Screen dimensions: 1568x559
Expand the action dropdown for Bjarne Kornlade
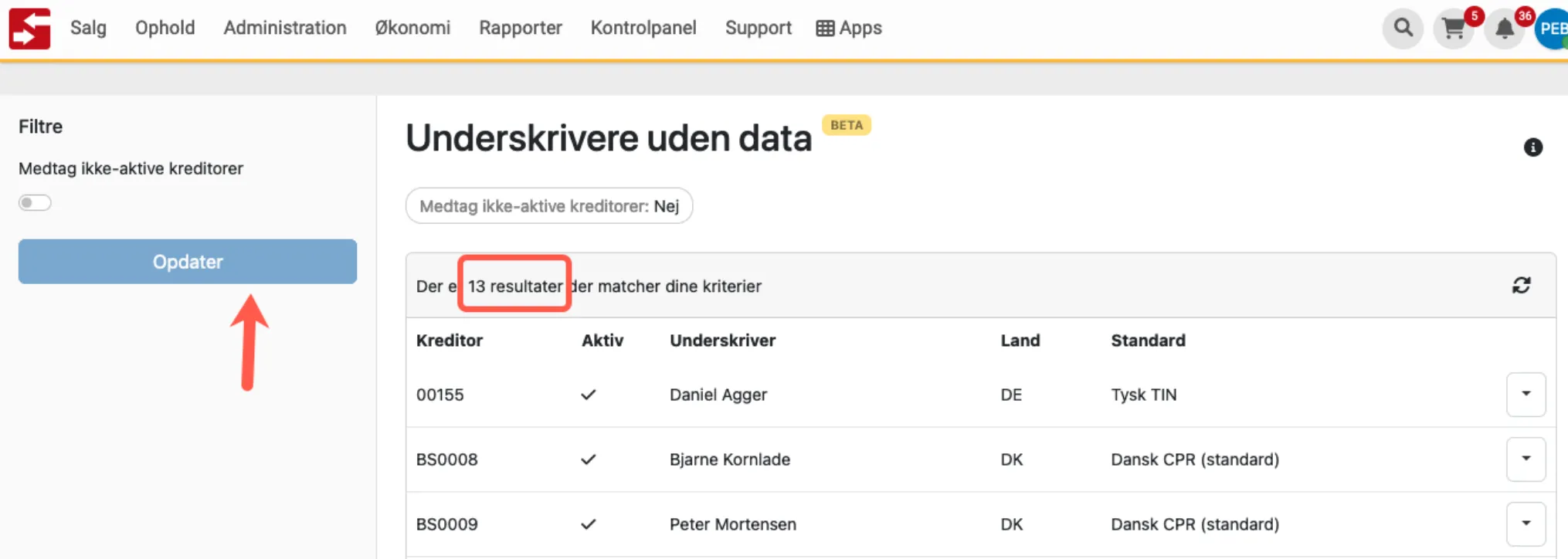pyautogui.click(x=1526, y=459)
